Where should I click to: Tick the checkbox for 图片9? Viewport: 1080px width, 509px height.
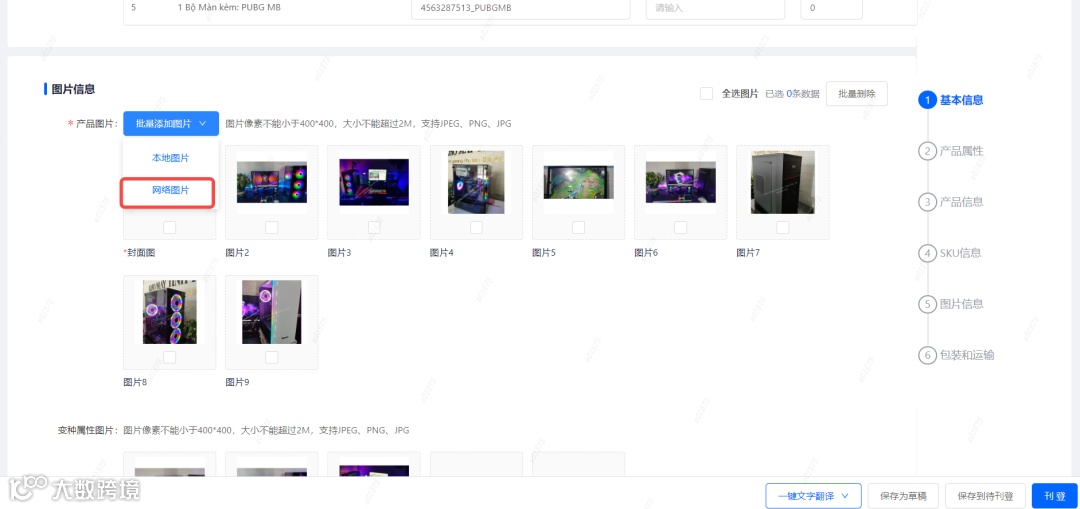271,357
